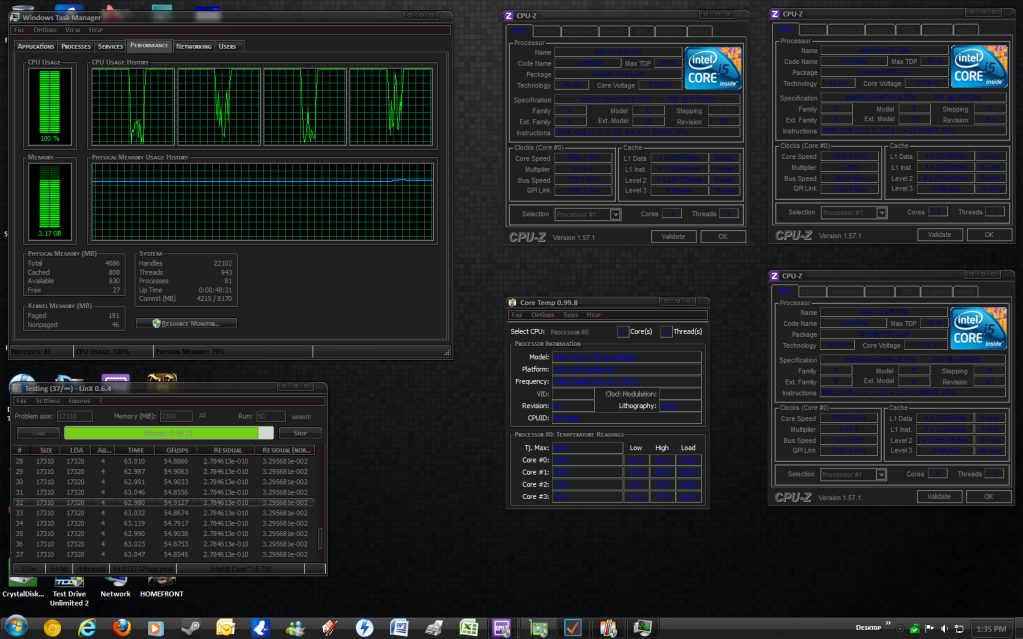The height and width of the screenshot is (639, 1023).
Task: Click the '54.9127 GFlops peak' status bar entry
Action: 144,569
